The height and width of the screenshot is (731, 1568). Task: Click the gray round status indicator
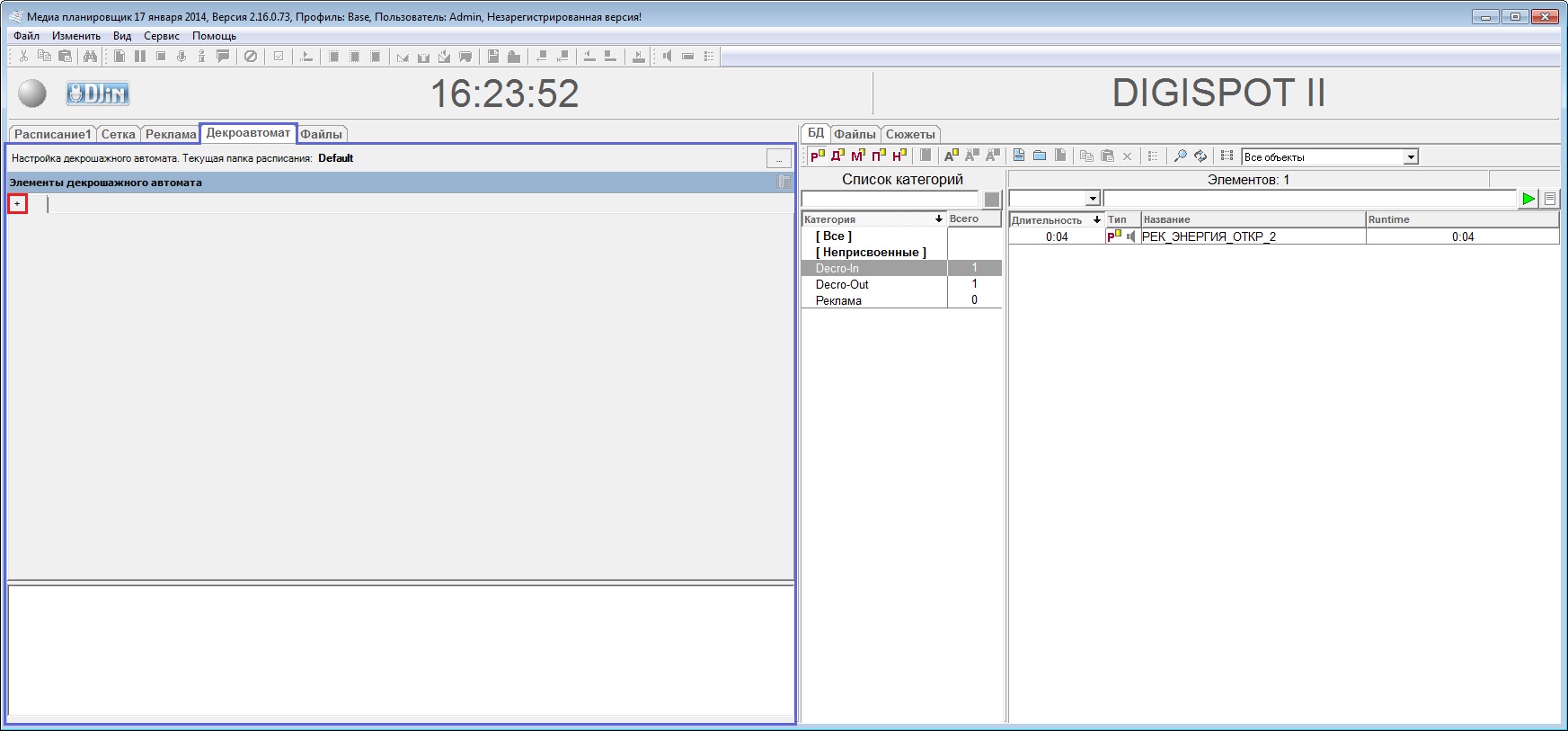[32, 93]
